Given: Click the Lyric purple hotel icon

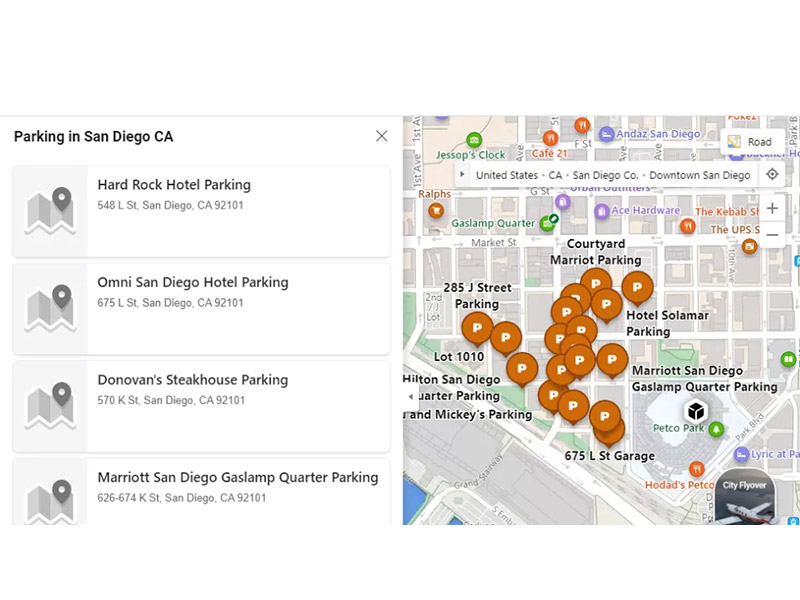Looking at the screenshot, I should click(740, 454).
